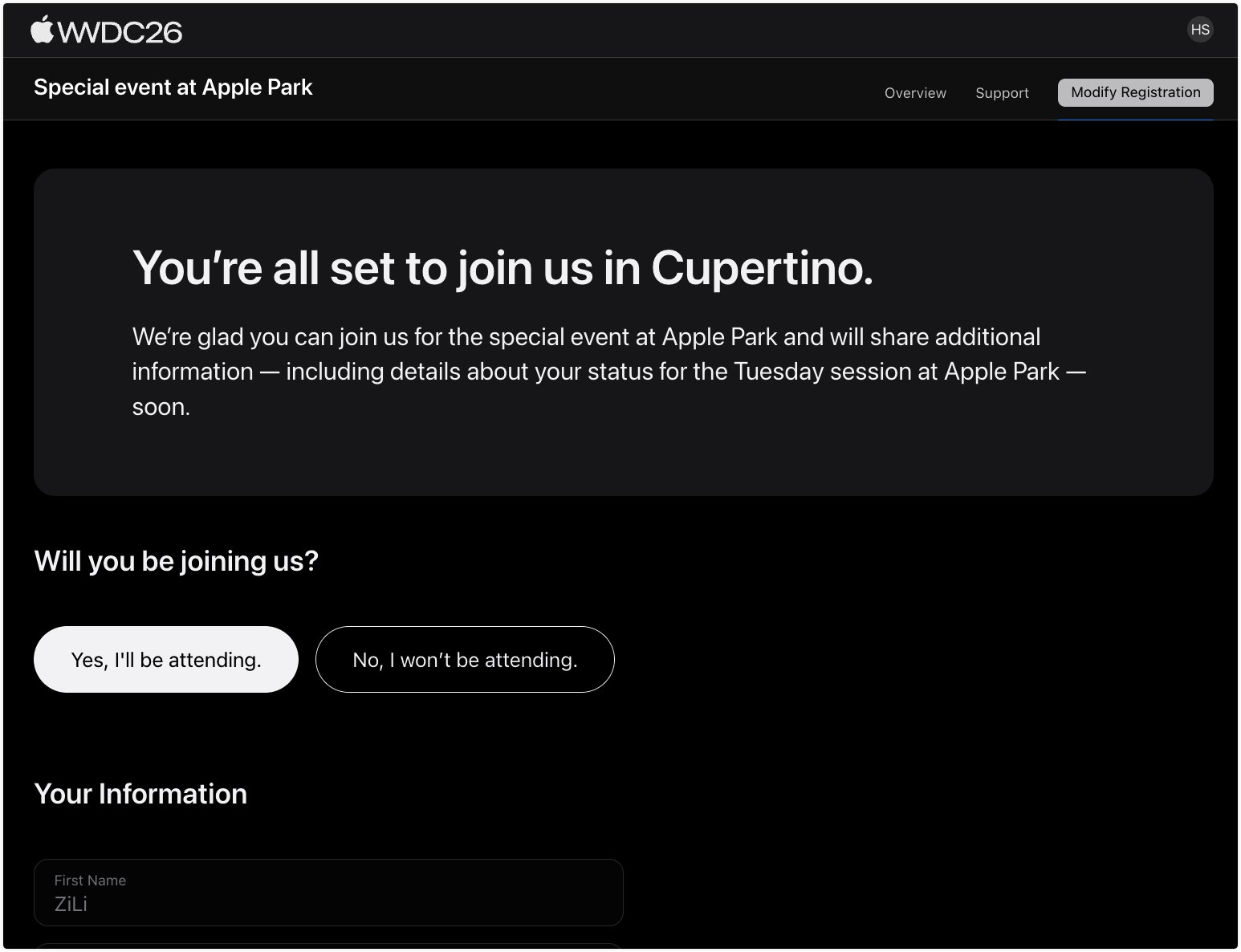Screen dimensions: 1241x952
Task: Click the Apple logo icon
Action: point(42,29)
